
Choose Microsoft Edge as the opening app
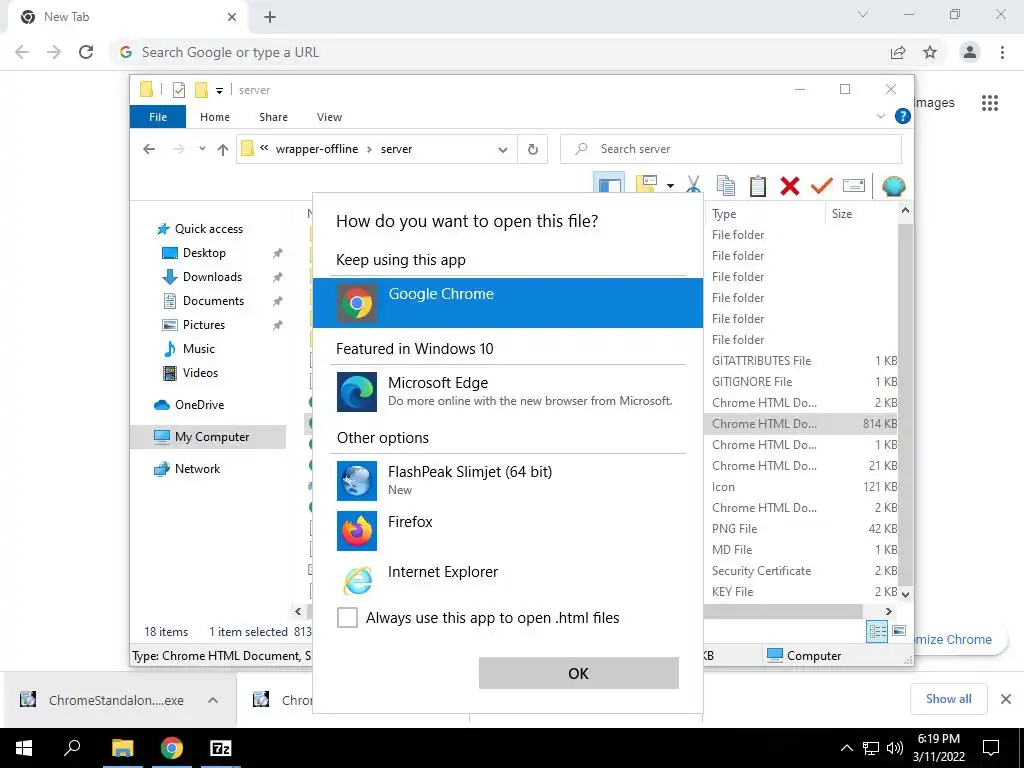click(507, 391)
